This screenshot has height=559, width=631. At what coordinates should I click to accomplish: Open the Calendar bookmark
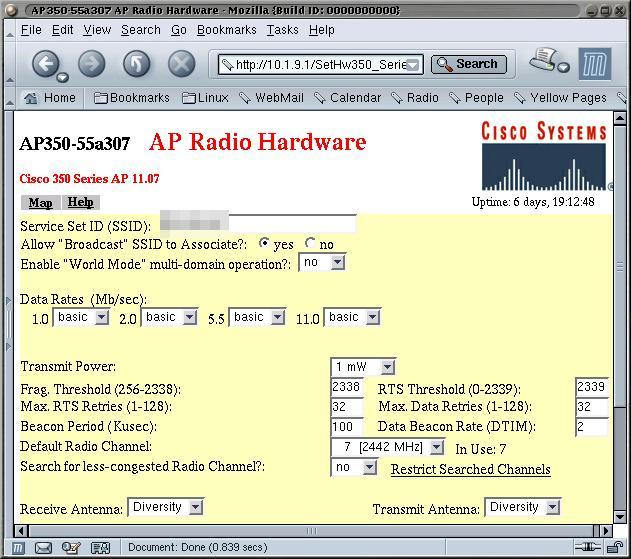point(347,98)
